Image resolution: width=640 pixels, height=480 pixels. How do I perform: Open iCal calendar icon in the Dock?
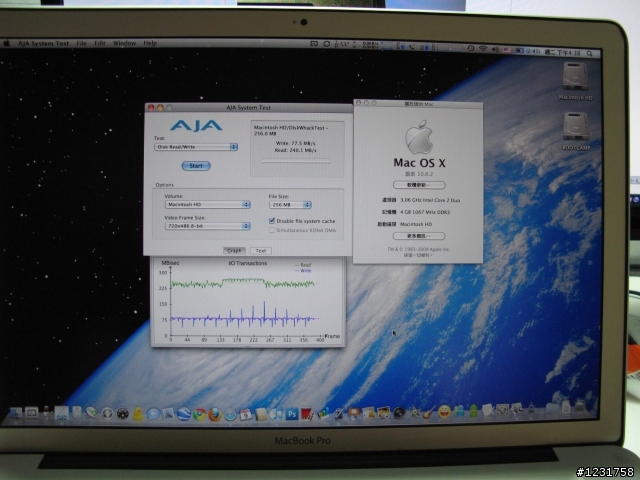[x=246, y=414]
